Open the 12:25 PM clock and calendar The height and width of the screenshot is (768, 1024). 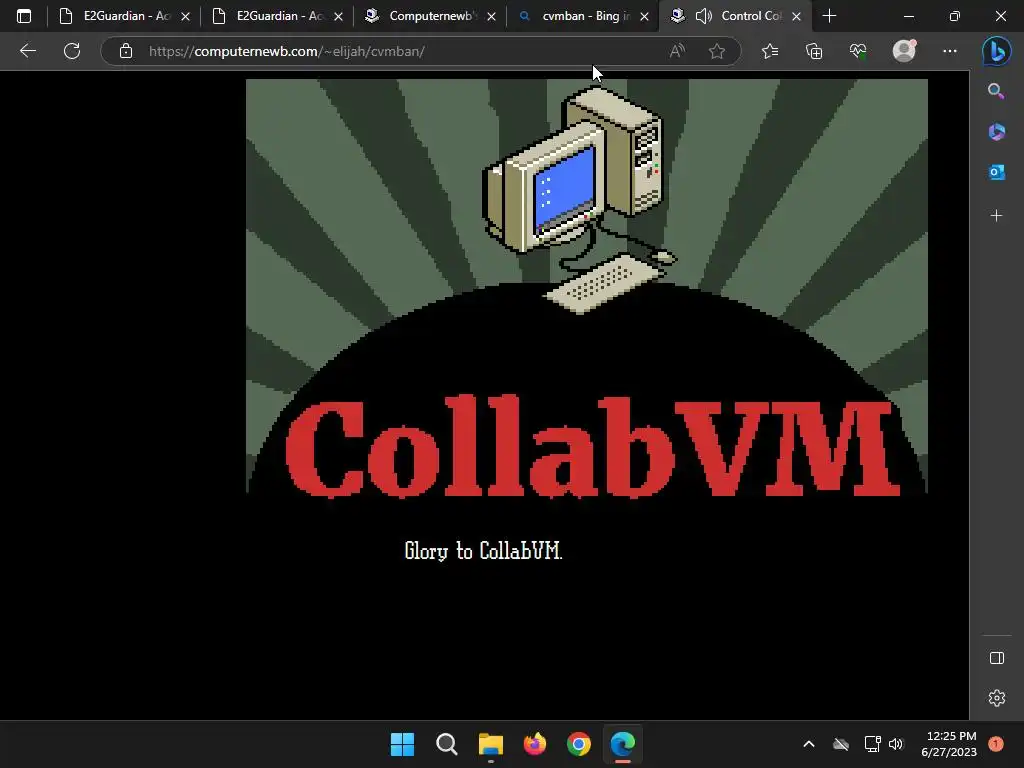[949, 744]
